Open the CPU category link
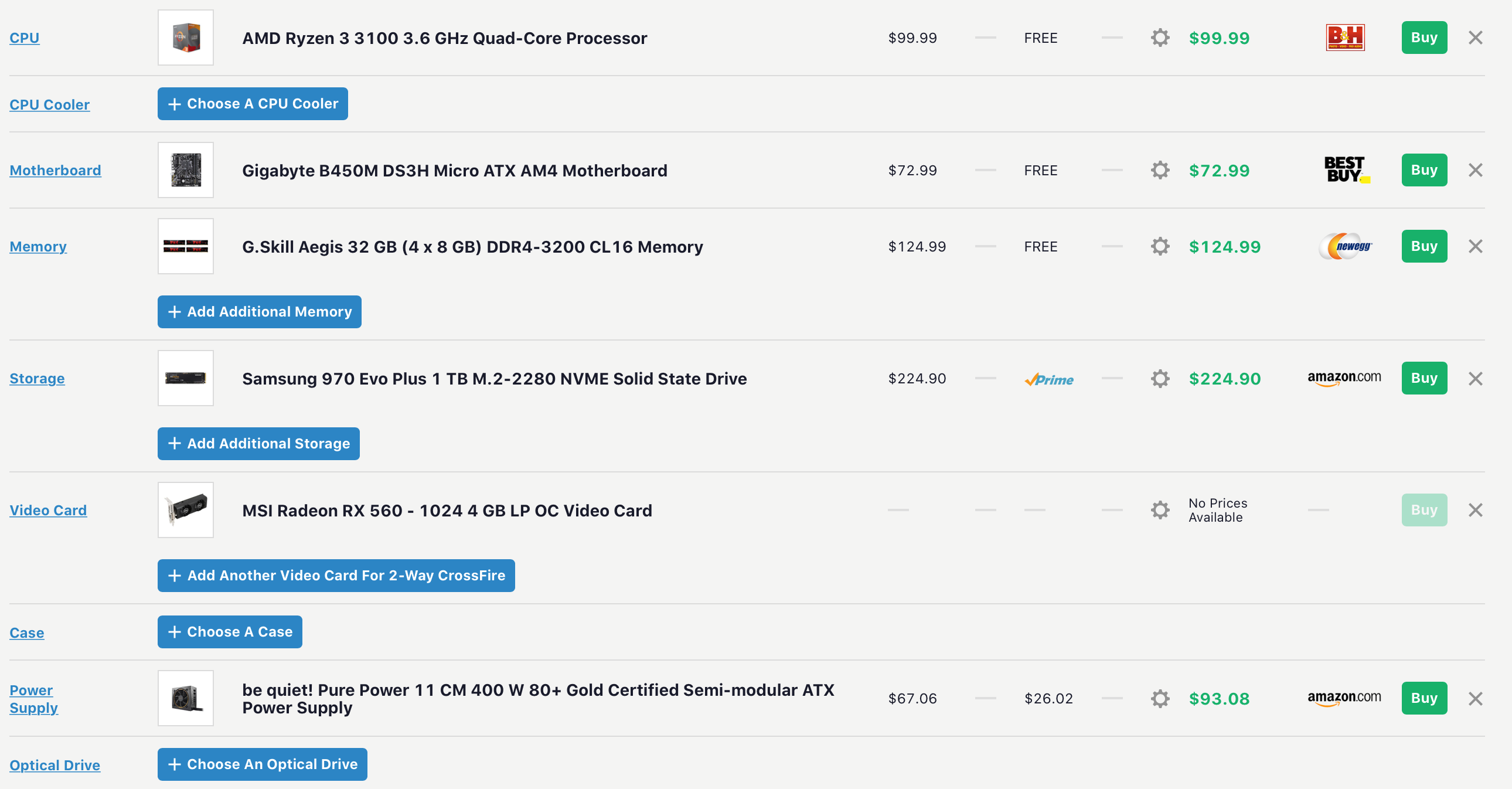1512x789 pixels. tap(24, 38)
